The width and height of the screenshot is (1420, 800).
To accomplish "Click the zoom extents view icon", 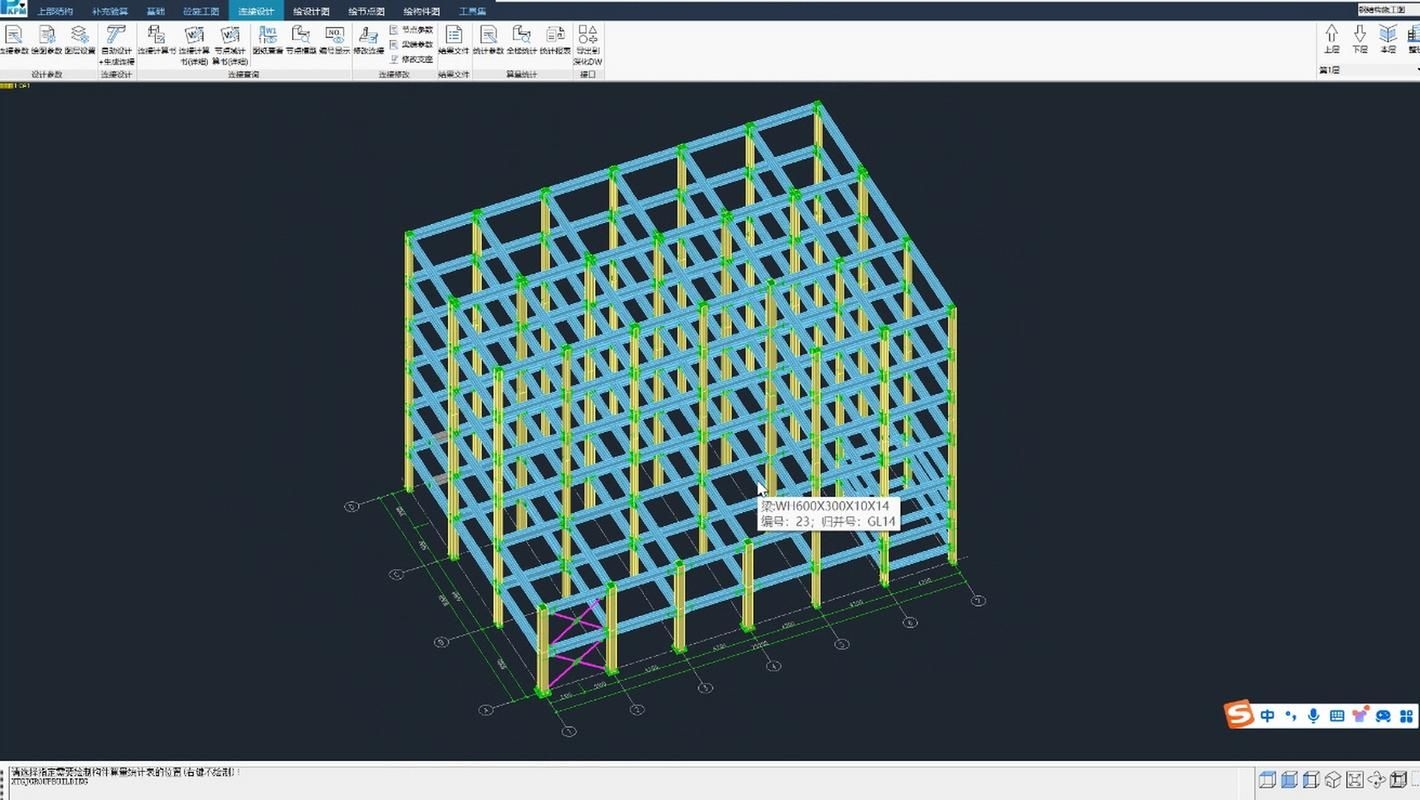I will (x=1354, y=780).
